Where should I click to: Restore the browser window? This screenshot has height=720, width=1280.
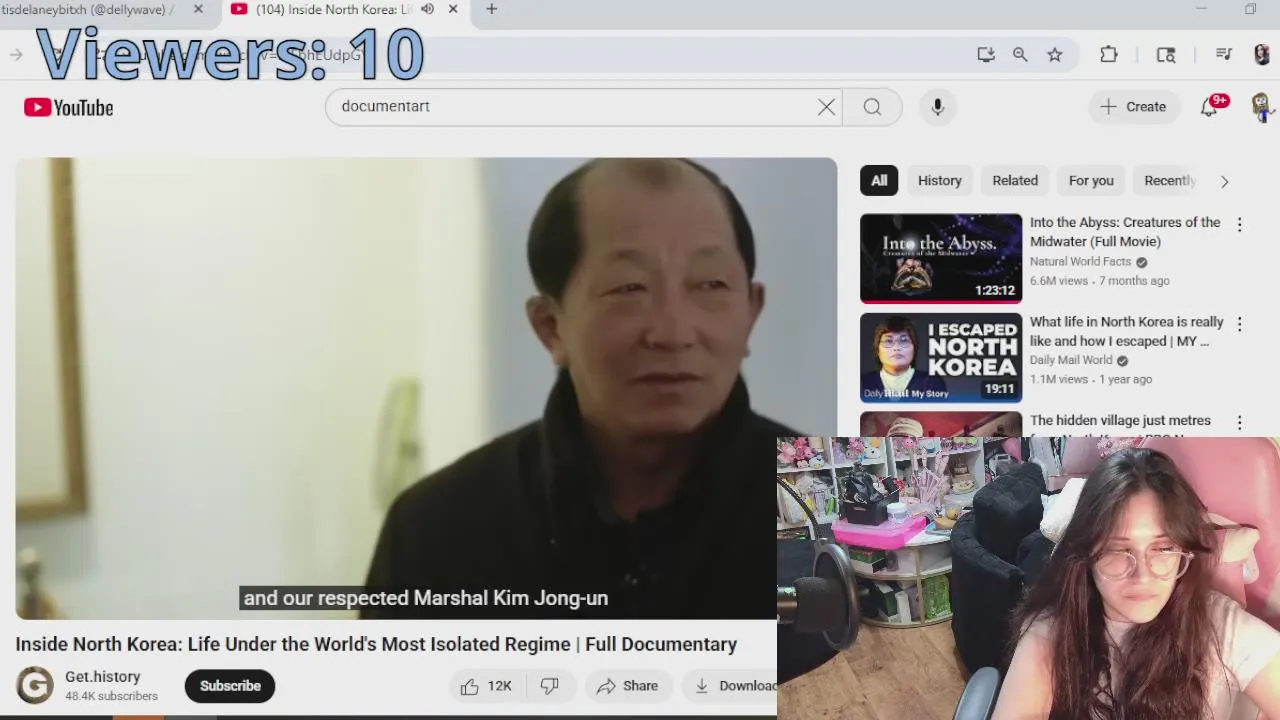click(x=1250, y=9)
